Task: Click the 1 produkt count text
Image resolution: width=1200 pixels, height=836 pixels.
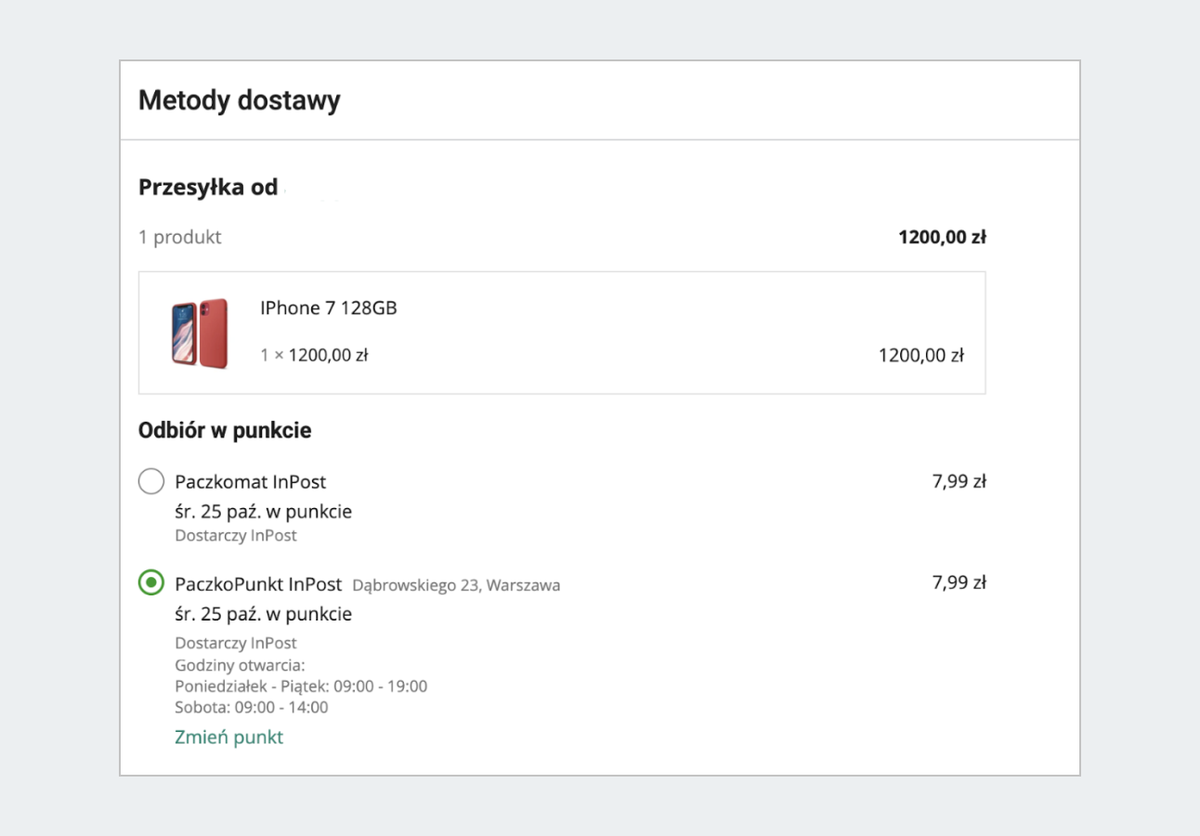Action: tap(180, 237)
